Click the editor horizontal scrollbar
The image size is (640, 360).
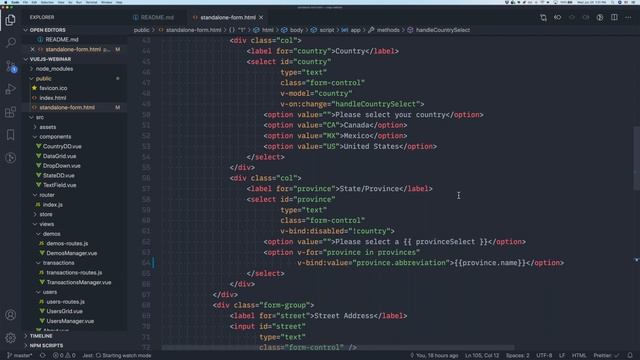coord(338,348)
